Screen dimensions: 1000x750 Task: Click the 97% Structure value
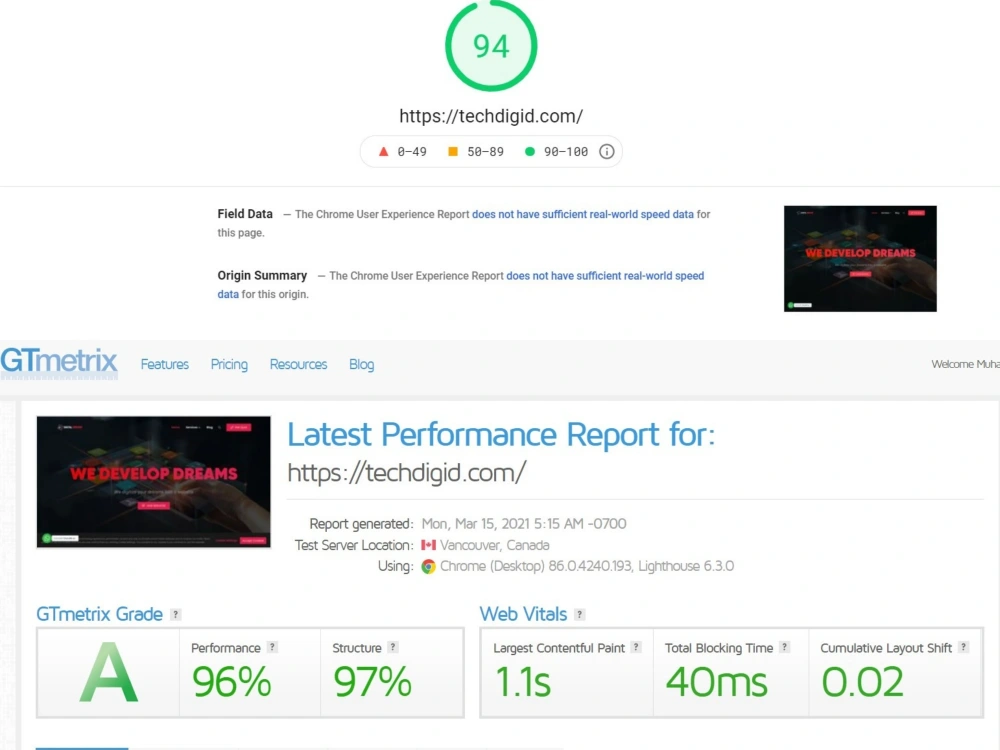(x=372, y=681)
